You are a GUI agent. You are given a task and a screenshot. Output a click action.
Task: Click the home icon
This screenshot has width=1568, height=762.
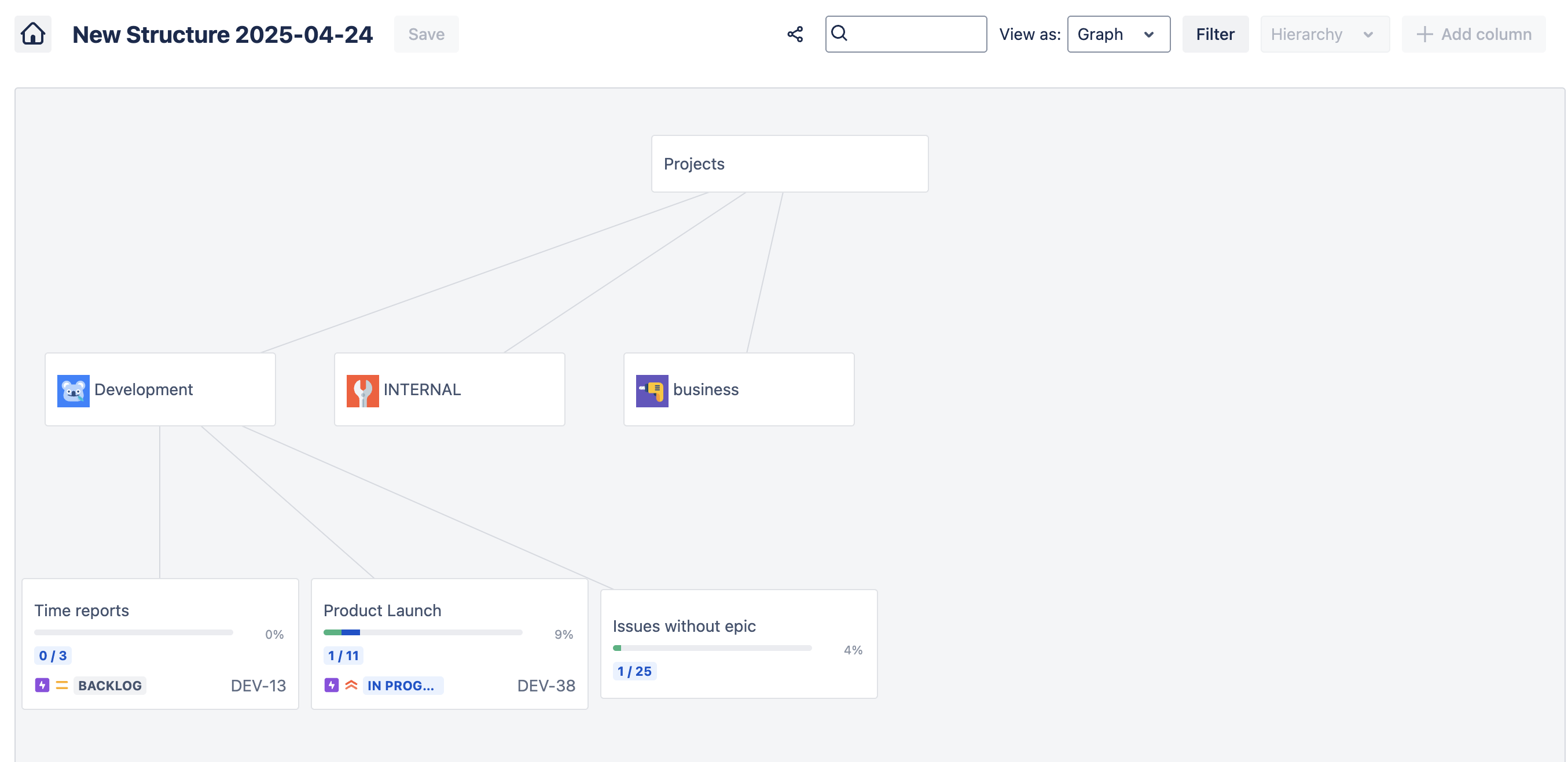tap(33, 34)
